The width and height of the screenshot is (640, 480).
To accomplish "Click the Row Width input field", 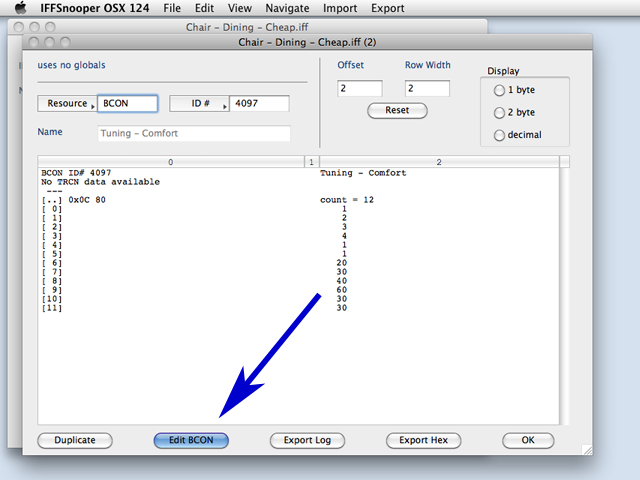I will pyautogui.click(x=427, y=89).
